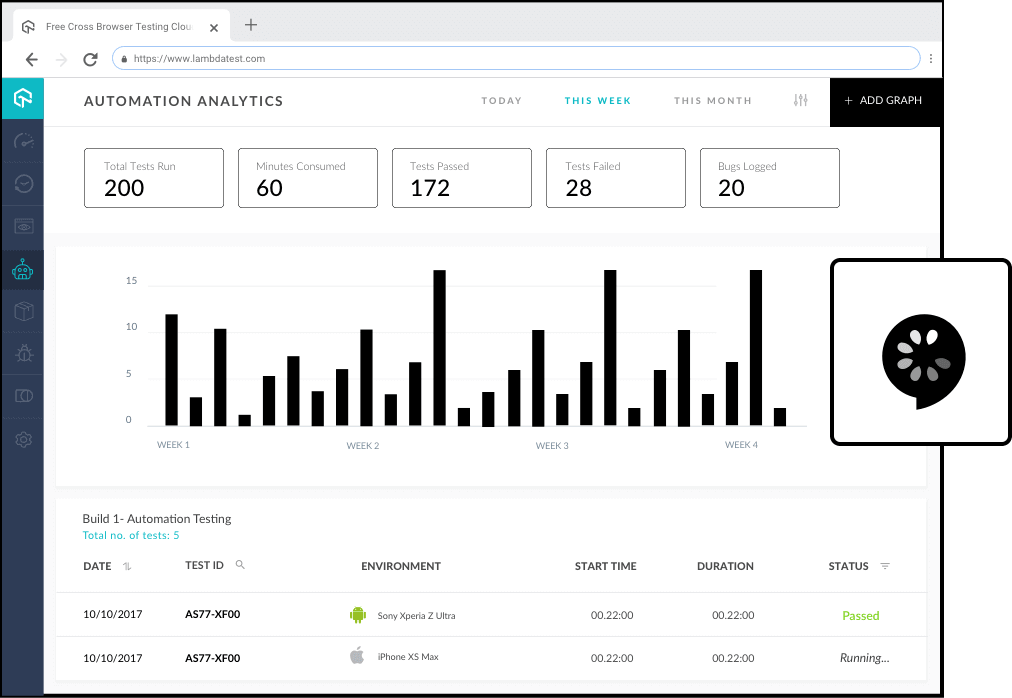Open the Automation robot section in sidebar
Screen dimensions: 1012x698
tap(22, 269)
